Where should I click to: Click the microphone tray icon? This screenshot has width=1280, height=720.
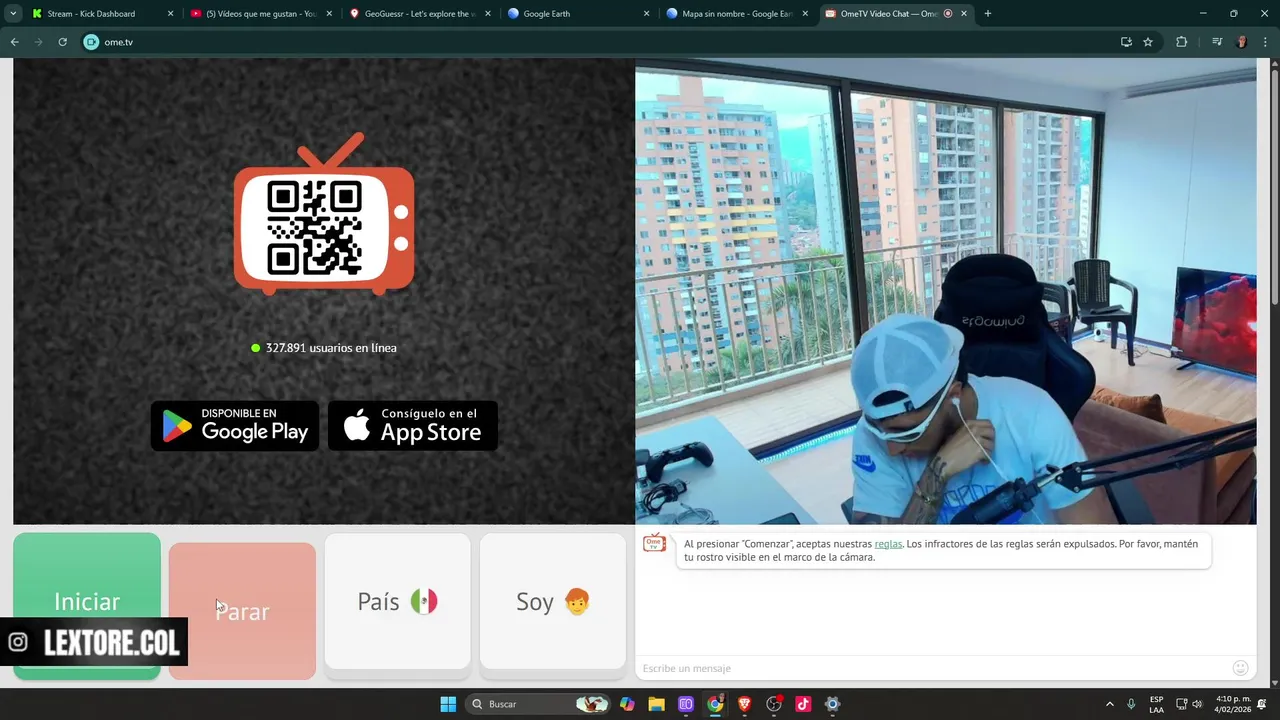pos(1131,704)
